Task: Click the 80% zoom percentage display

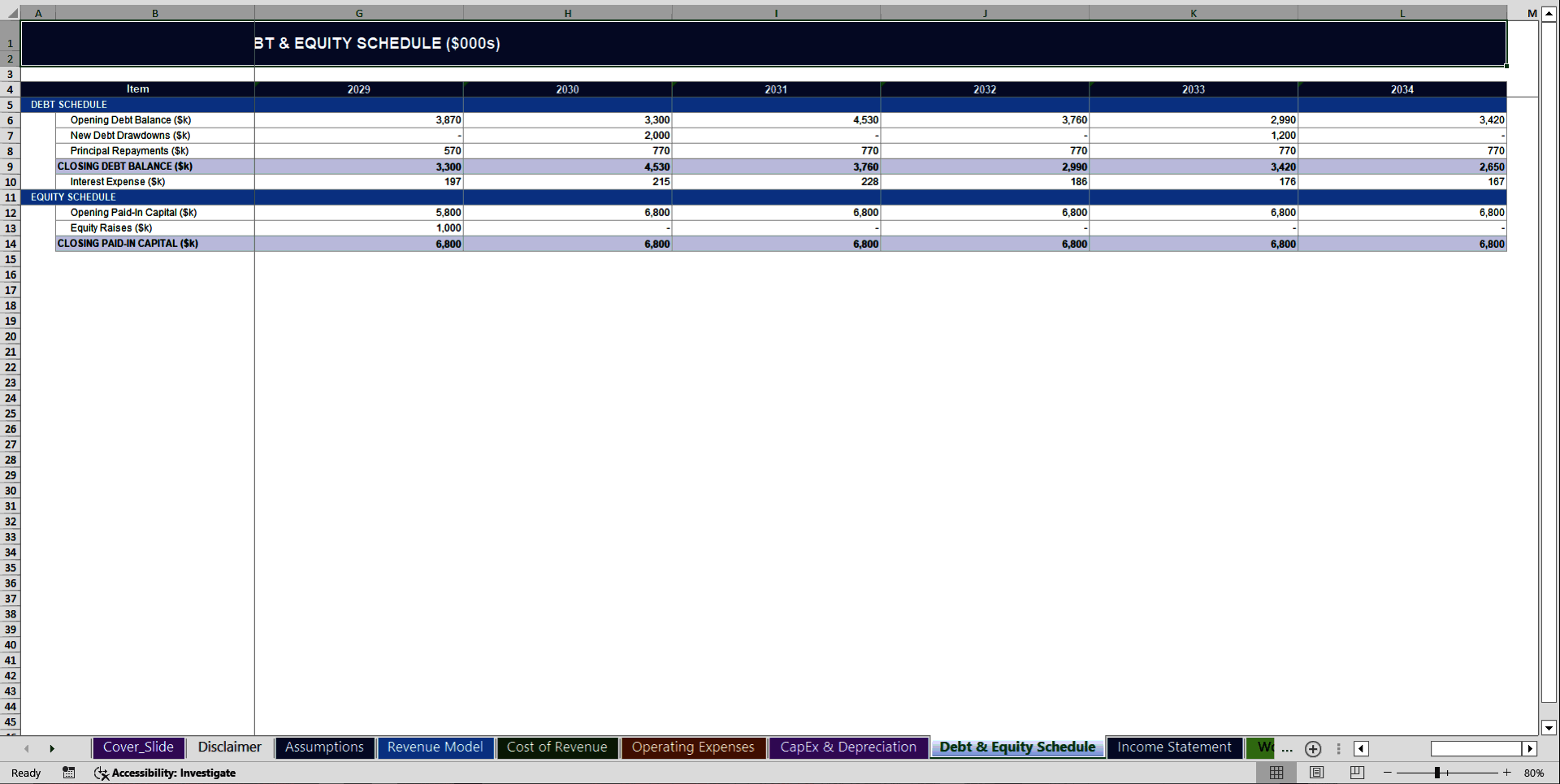Action: (x=1536, y=773)
